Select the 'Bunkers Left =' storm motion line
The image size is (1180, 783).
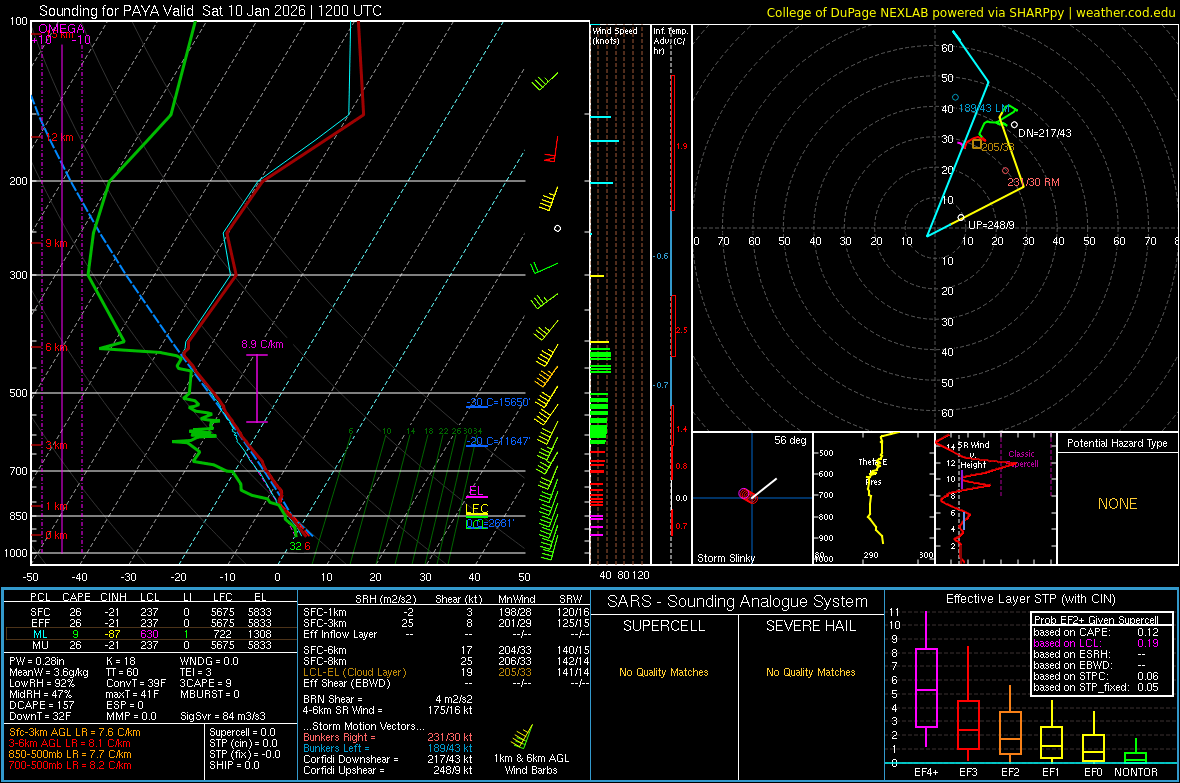click(x=388, y=748)
